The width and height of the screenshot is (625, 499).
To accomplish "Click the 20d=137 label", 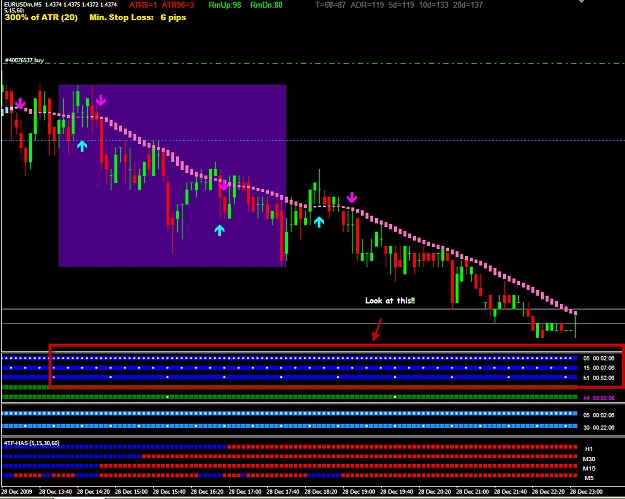I will (x=468, y=5).
